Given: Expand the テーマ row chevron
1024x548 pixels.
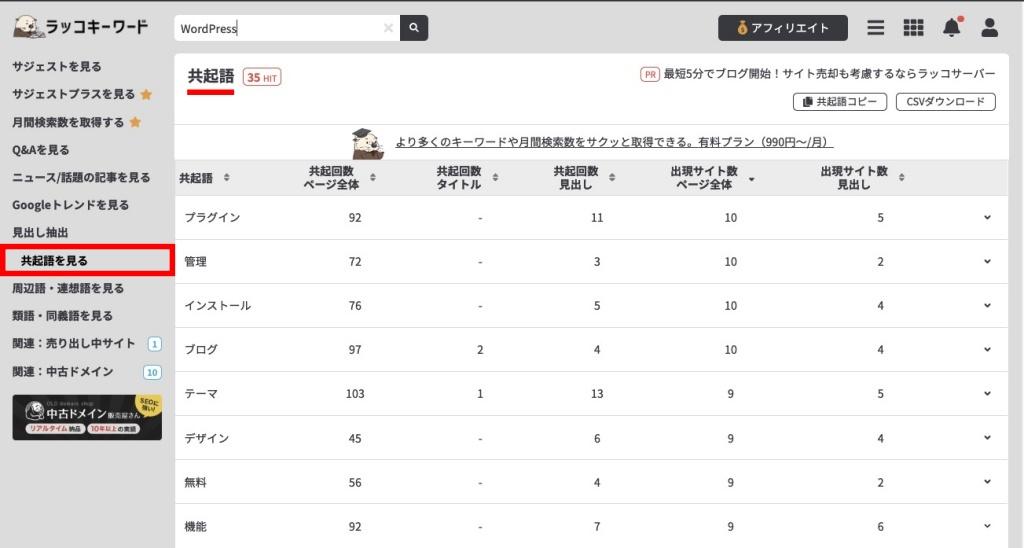Looking at the screenshot, I should [987, 393].
